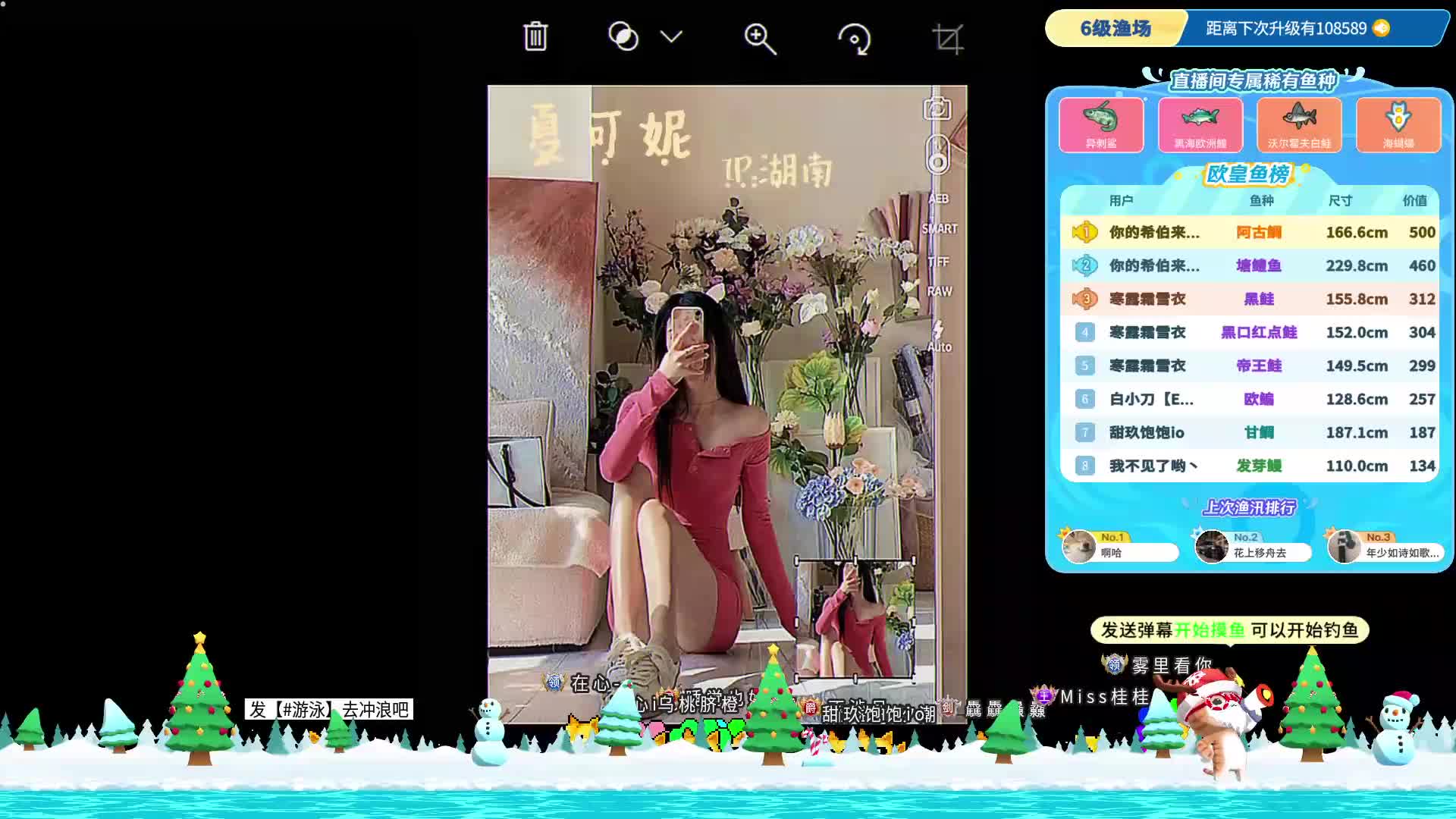Select the SMART mode option
This screenshot has height=819, width=1456.
pyautogui.click(x=940, y=228)
